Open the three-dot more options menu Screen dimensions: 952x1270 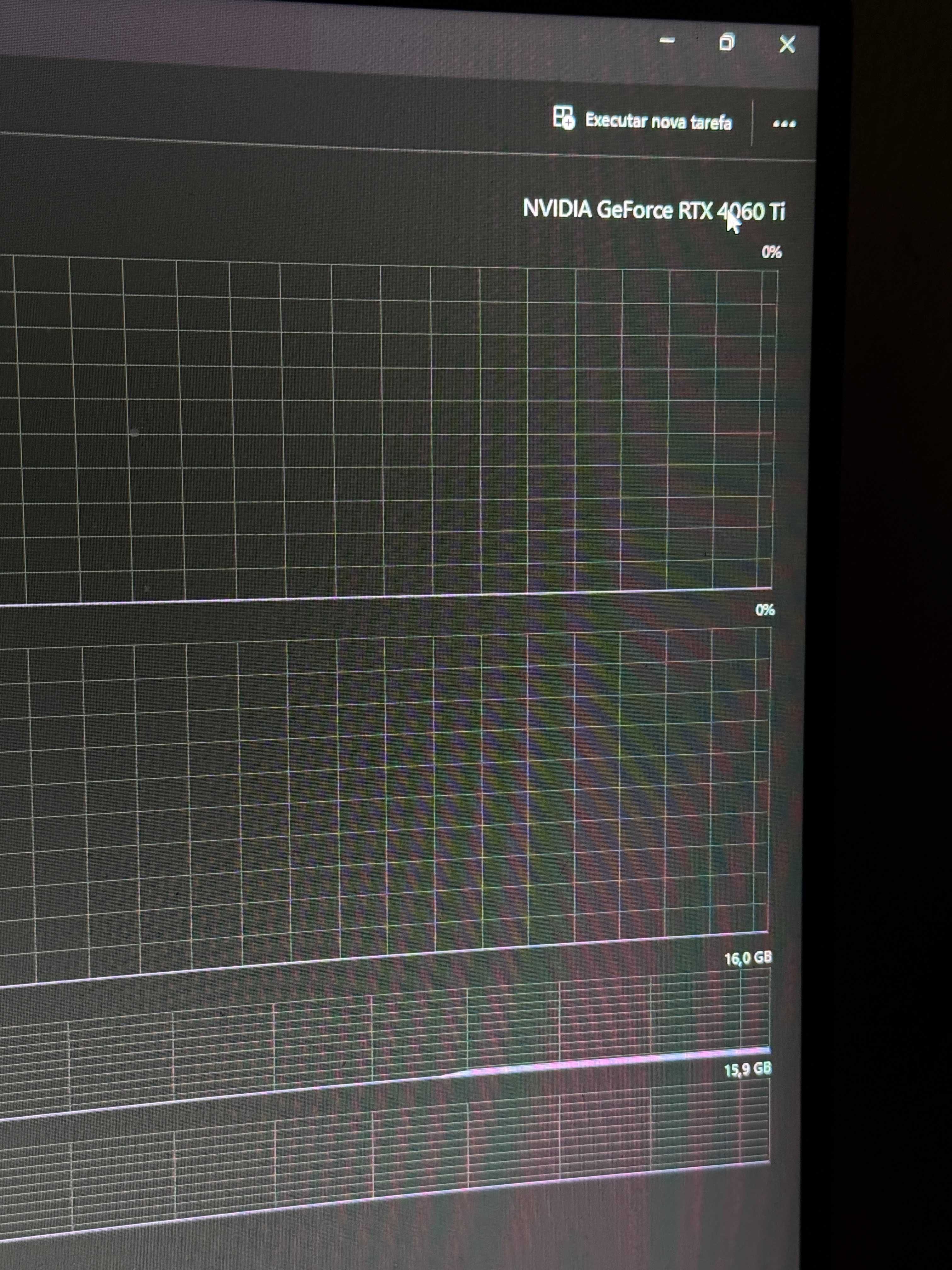coord(784,123)
